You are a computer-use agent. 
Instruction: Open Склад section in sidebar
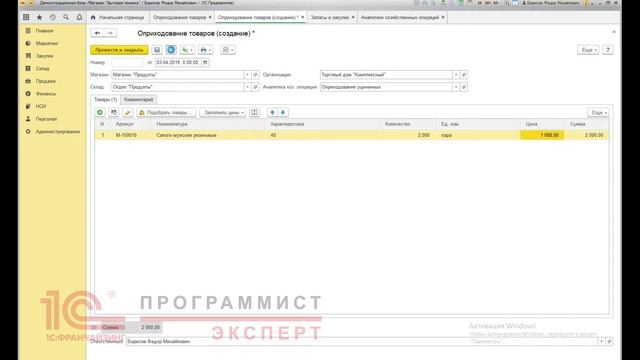pos(42,69)
